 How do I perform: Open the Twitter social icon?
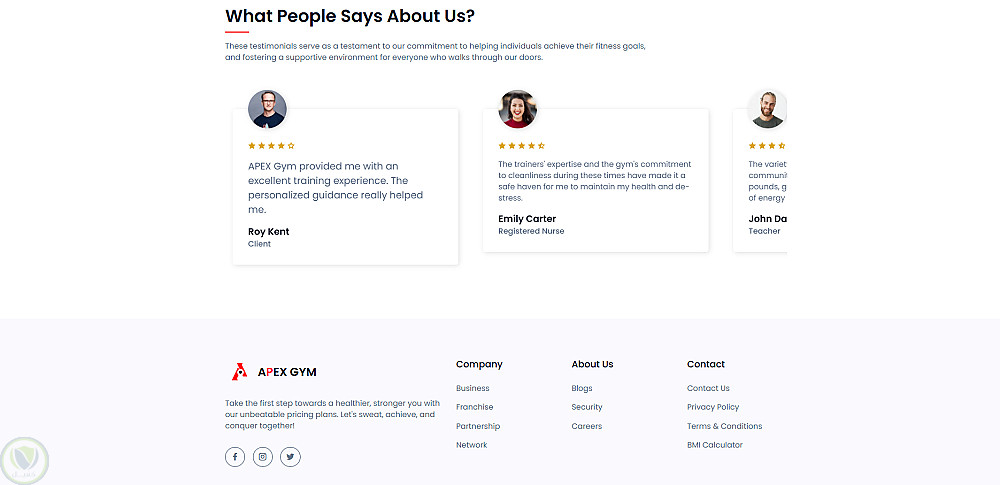coord(290,457)
